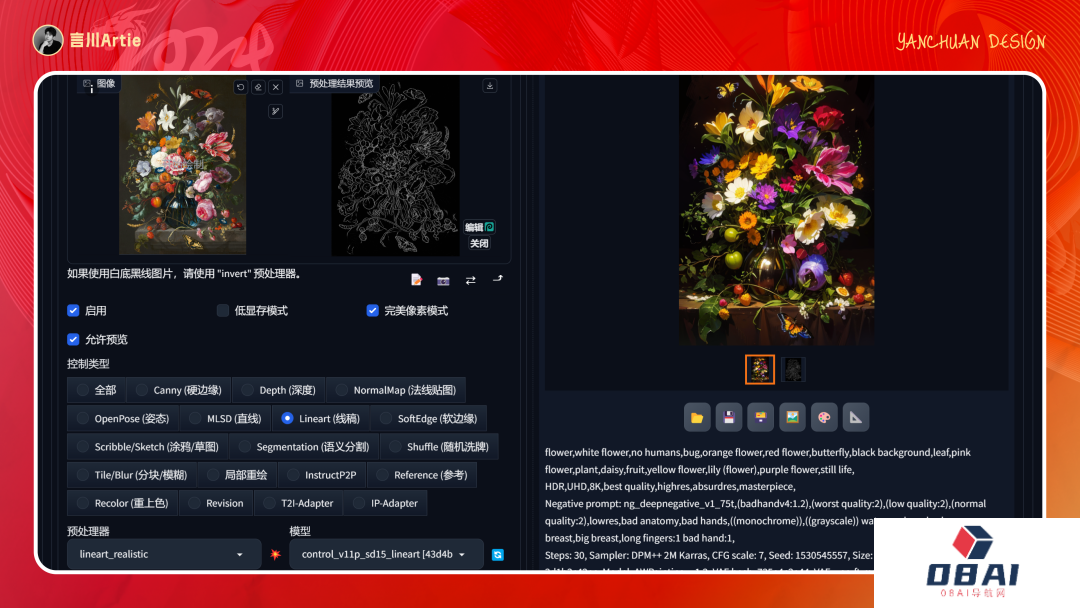Click the 预处理结果预览 preview label
The height and width of the screenshot is (608, 1080).
(x=335, y=84)
